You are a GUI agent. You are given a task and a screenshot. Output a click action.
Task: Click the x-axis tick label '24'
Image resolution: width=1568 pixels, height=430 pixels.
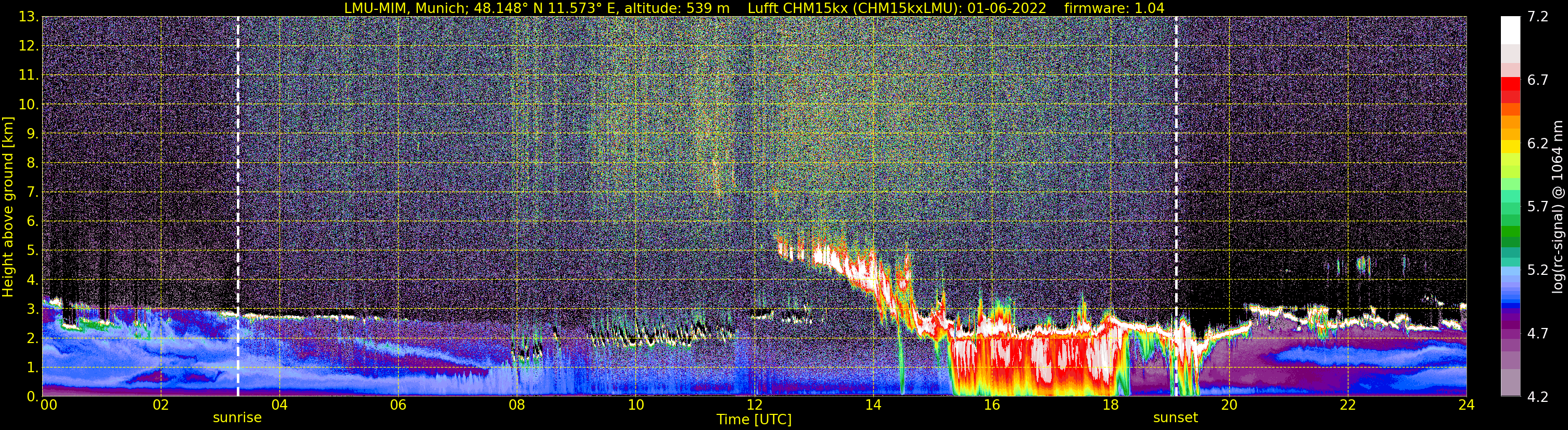tap(1467, 405)
